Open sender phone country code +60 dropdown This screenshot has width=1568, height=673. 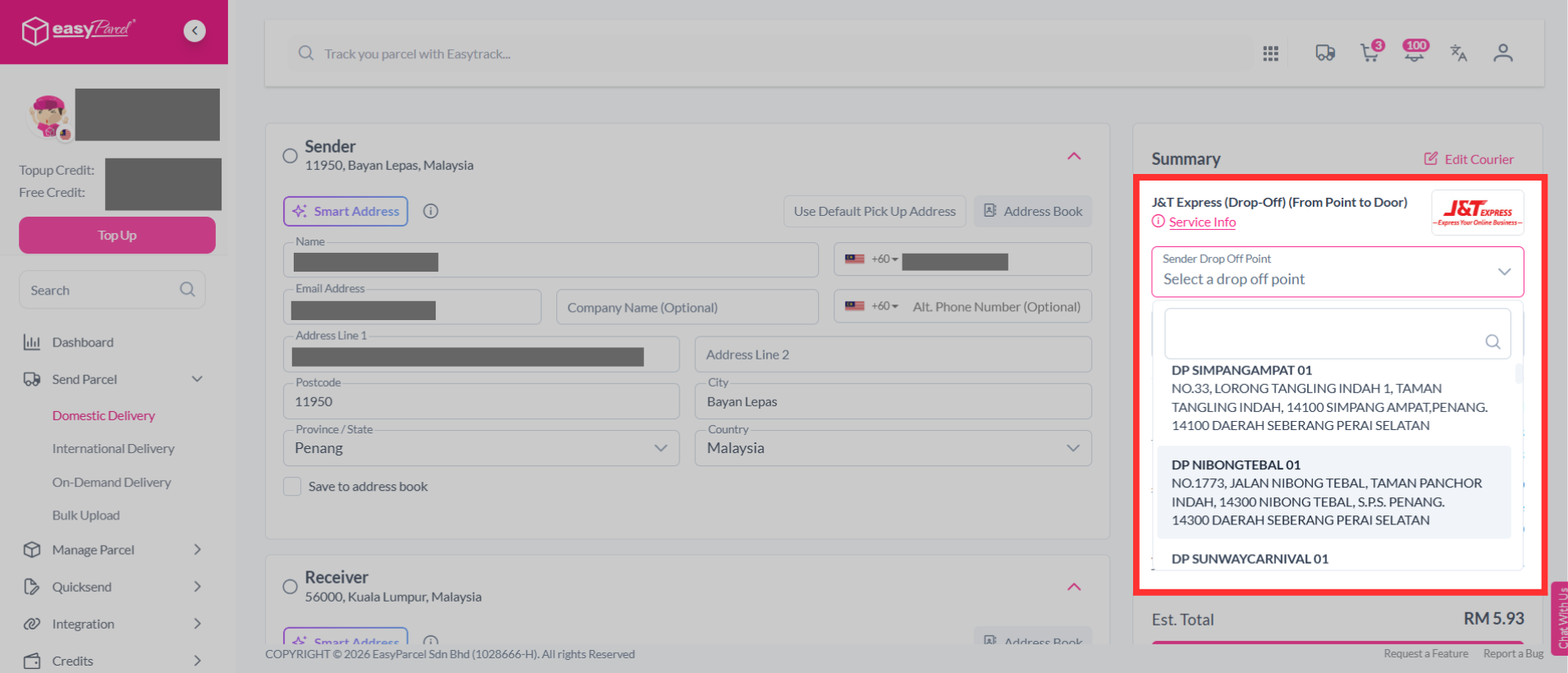tap(872, 259)
